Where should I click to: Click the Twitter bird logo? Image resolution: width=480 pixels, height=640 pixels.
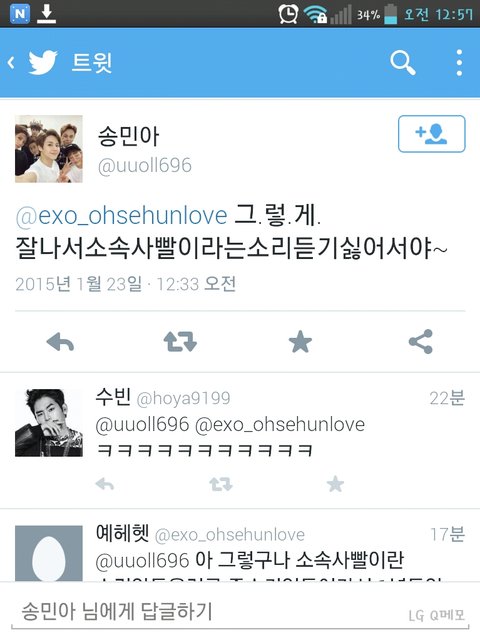click(x=43, y=62)
